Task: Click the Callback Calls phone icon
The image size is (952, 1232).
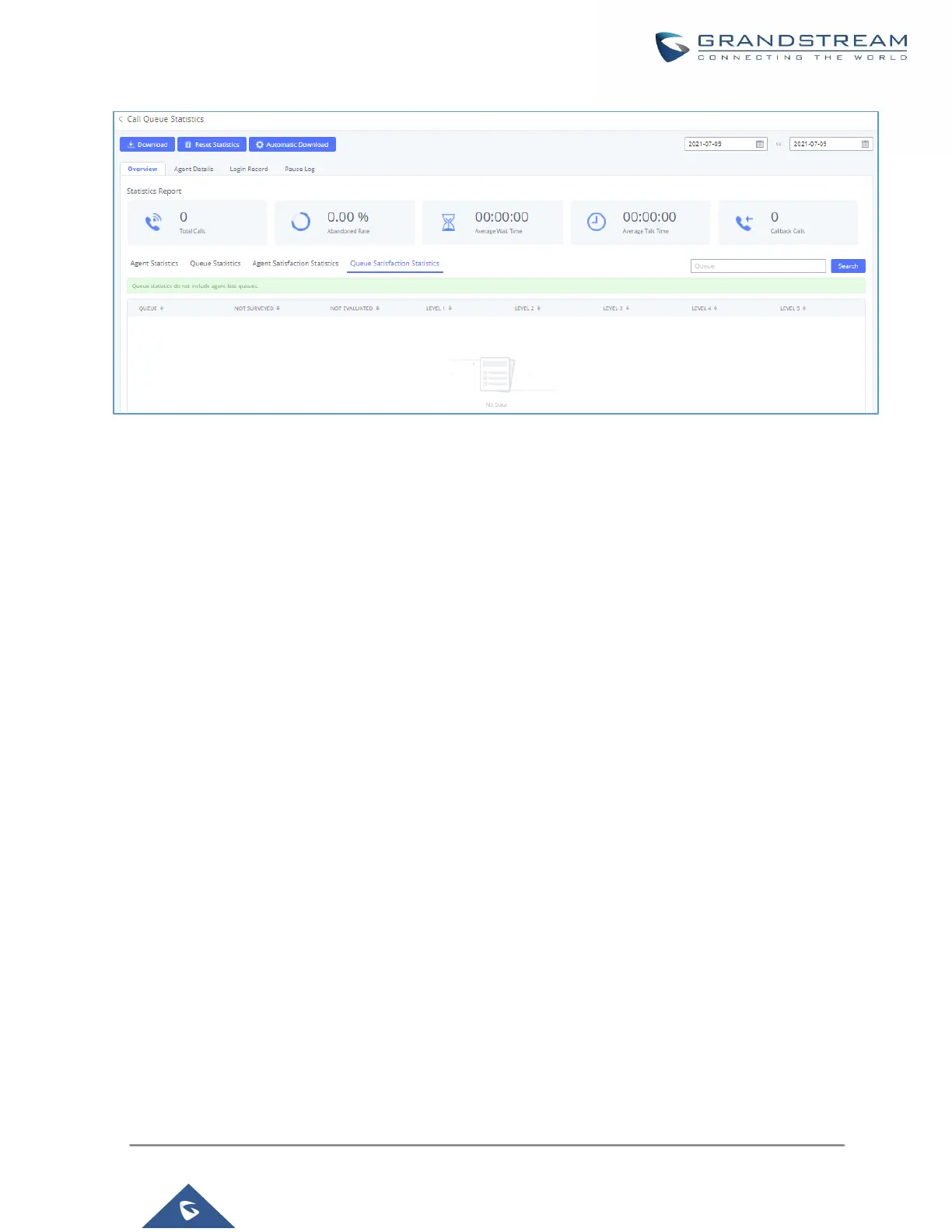Action: click(x=744, y=222)
